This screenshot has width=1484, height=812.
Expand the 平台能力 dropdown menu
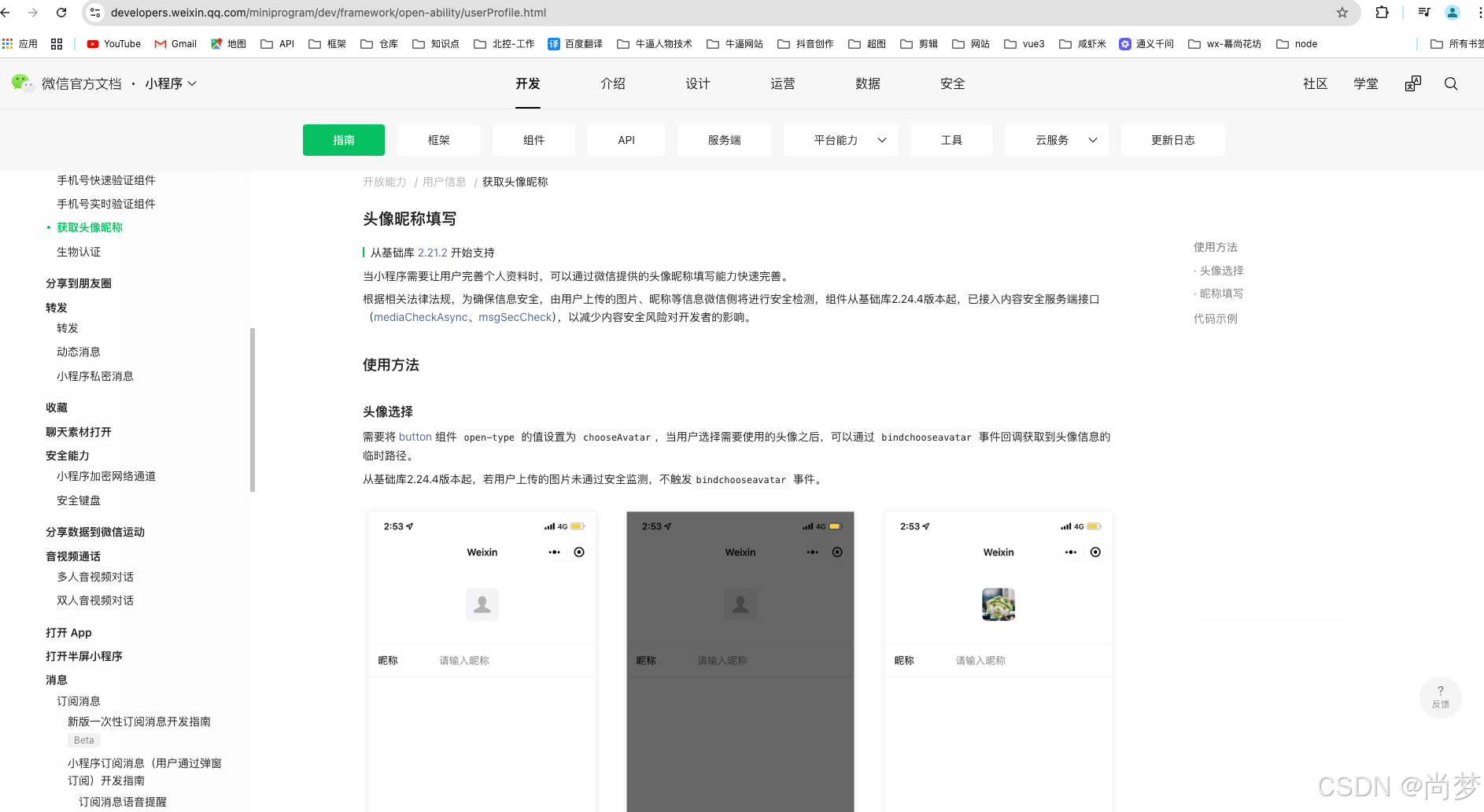pos(840,140)
